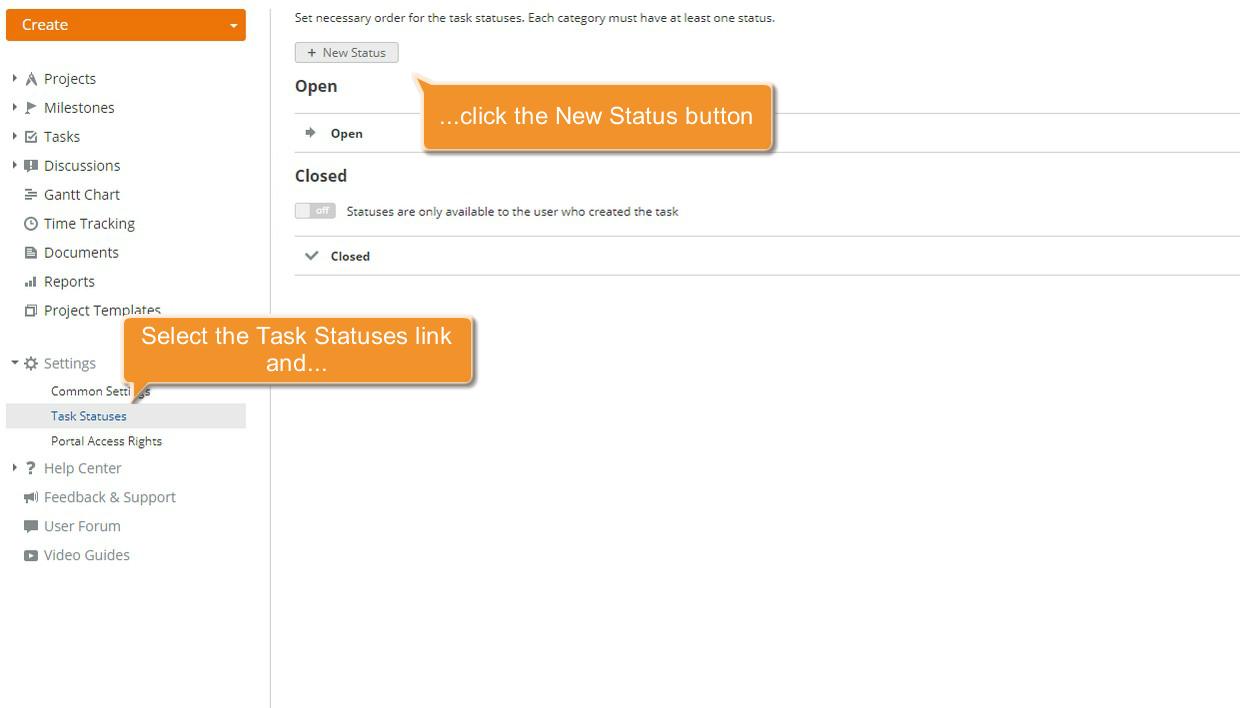Expand the Projects tree item
This screenshot has width=1240, height=708.
[x=14, y=78]
